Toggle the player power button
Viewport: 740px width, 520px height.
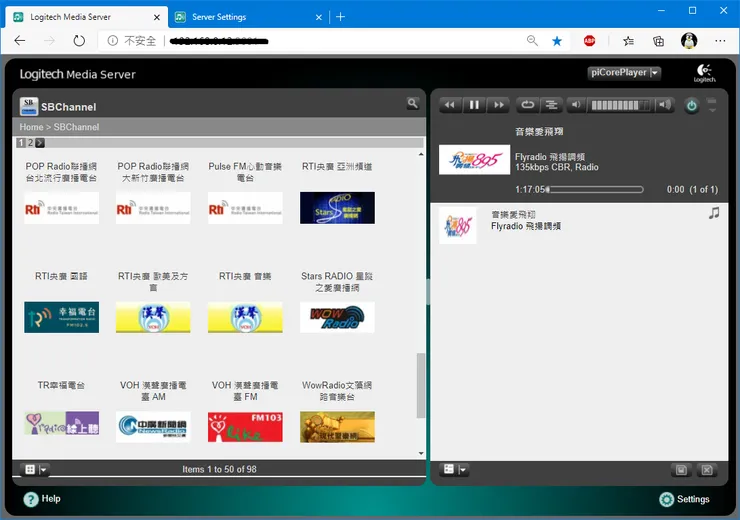click(691, 106)
